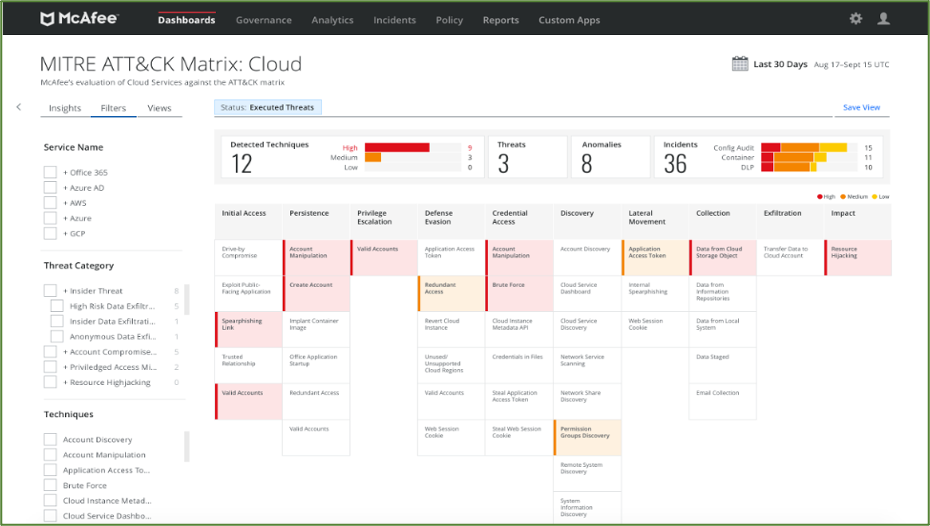The image size is (930, 526).
Task: Open the Governance menu
Action: point(263,20)
